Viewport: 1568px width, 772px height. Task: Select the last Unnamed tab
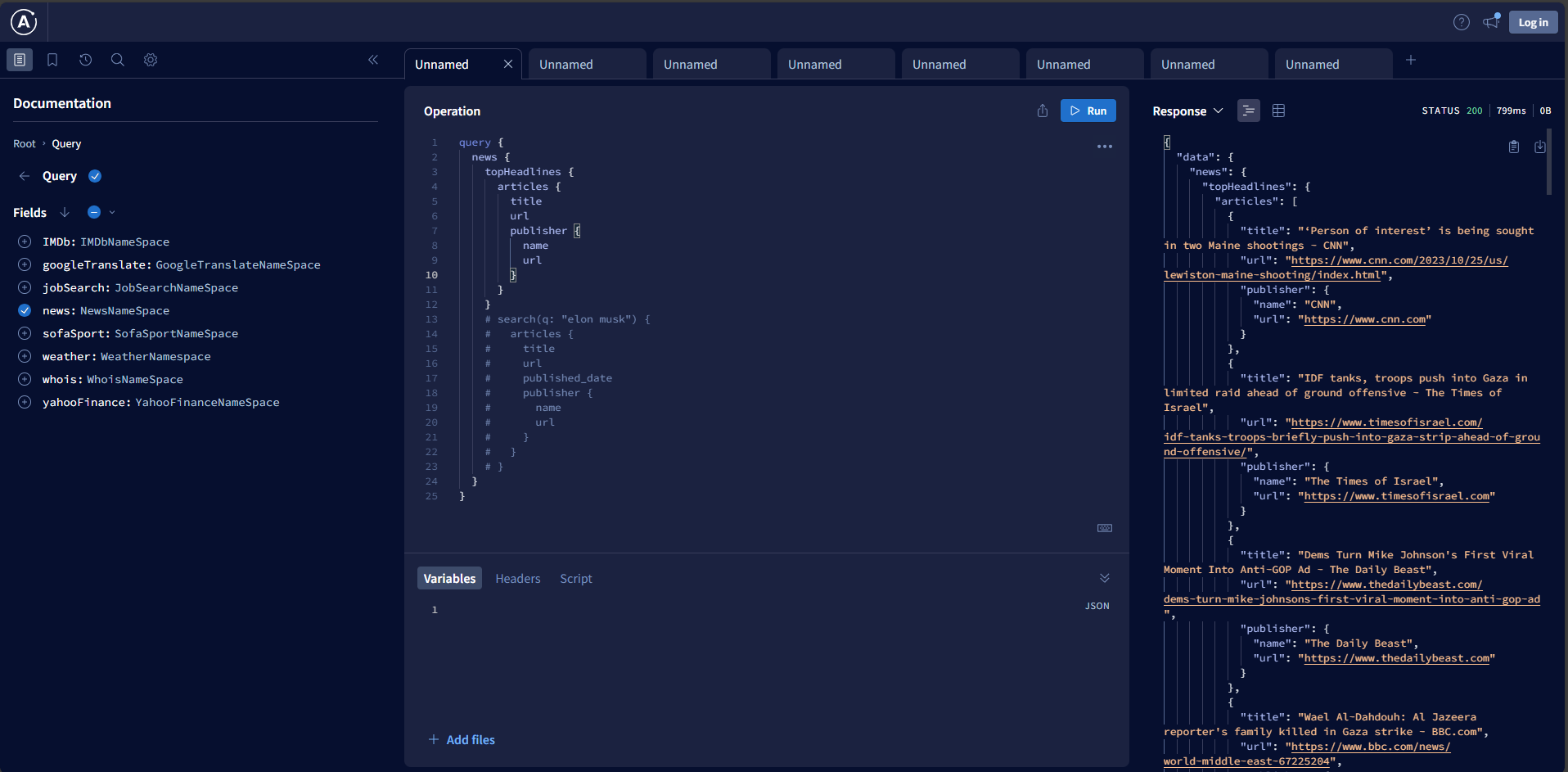1334,64
